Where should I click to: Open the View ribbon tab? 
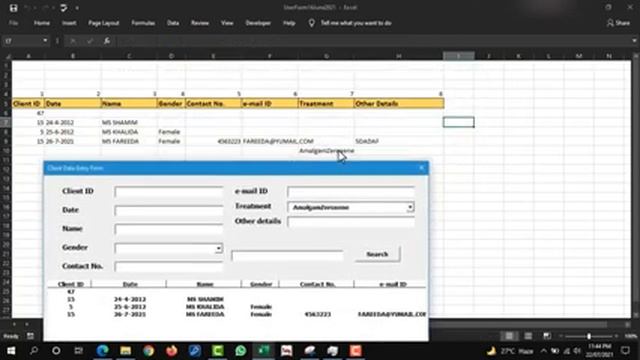pyautogui.click(x=227, y=23)
